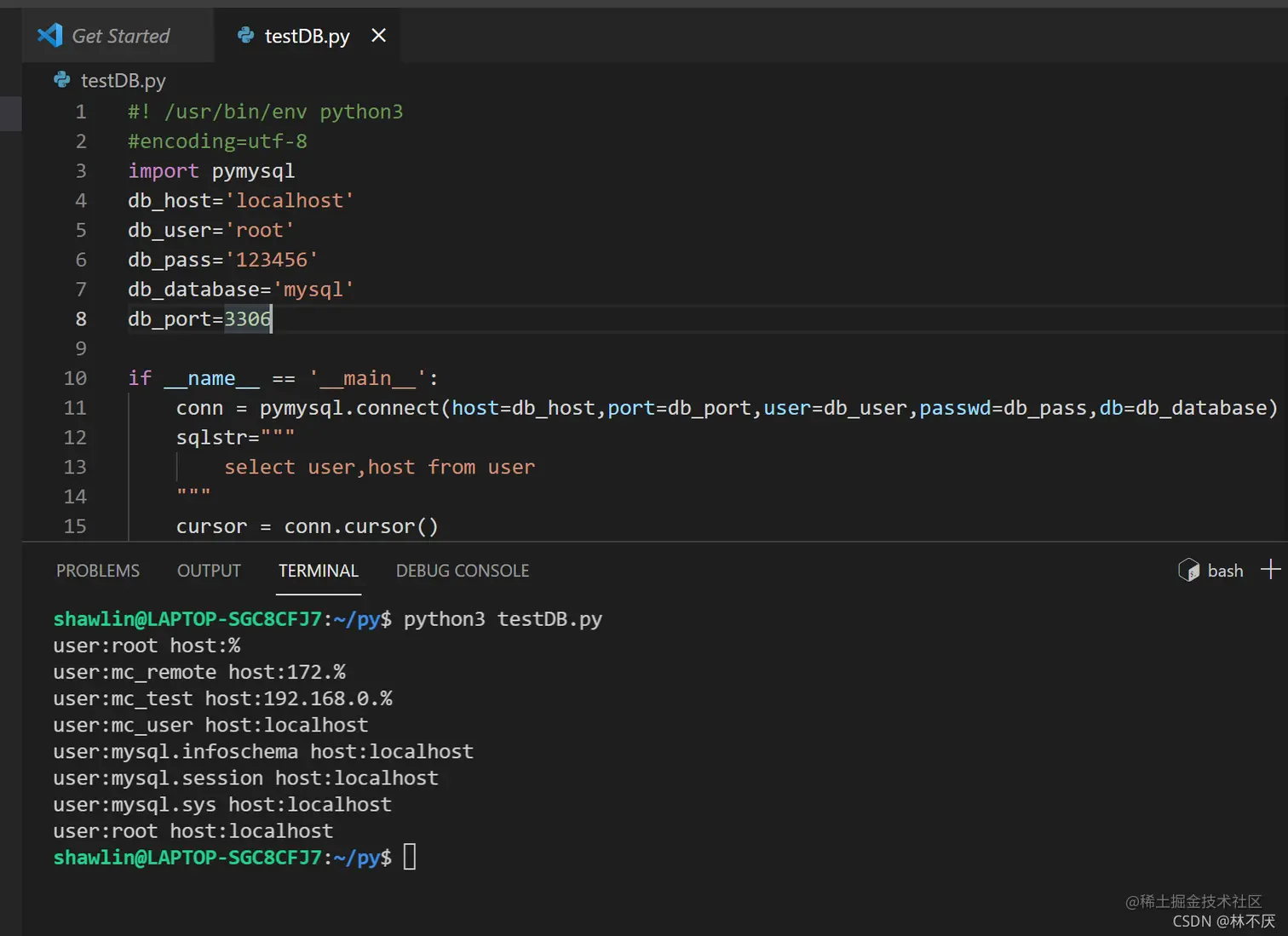Screen dimensions: 1288x936
Task: Open the Get Started tab
Action: (x=118, y=36)
